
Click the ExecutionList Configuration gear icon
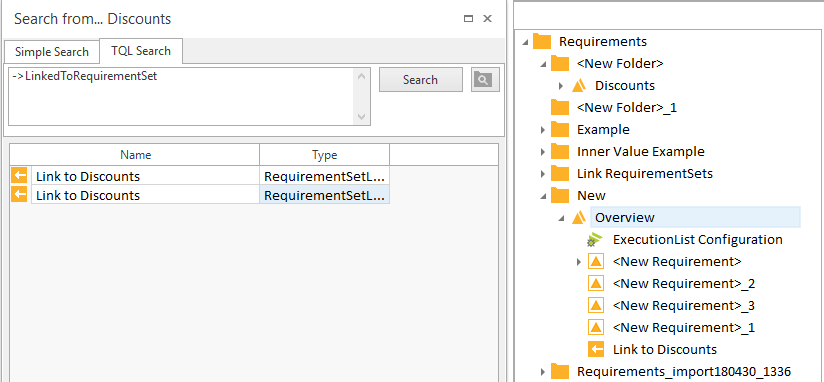[x=595, y=240]
